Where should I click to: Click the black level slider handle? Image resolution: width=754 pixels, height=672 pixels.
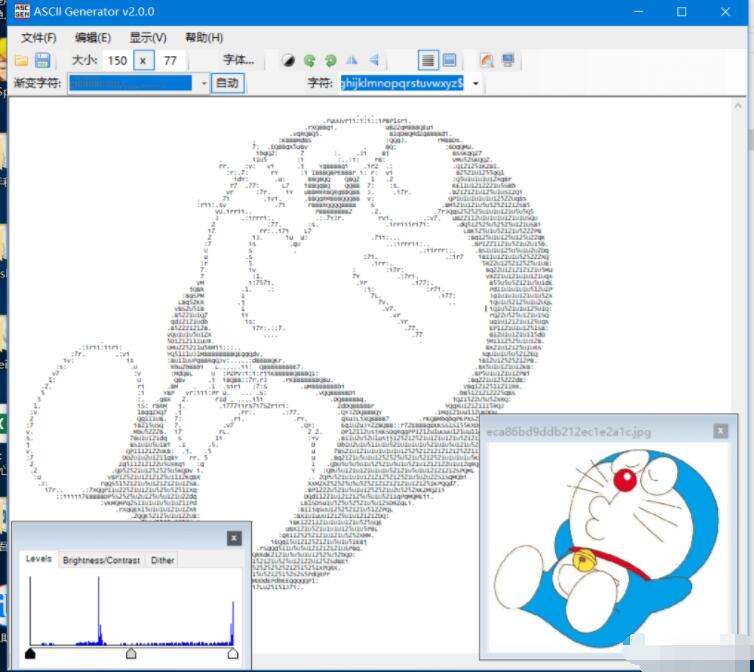click(x=30, y=653)
